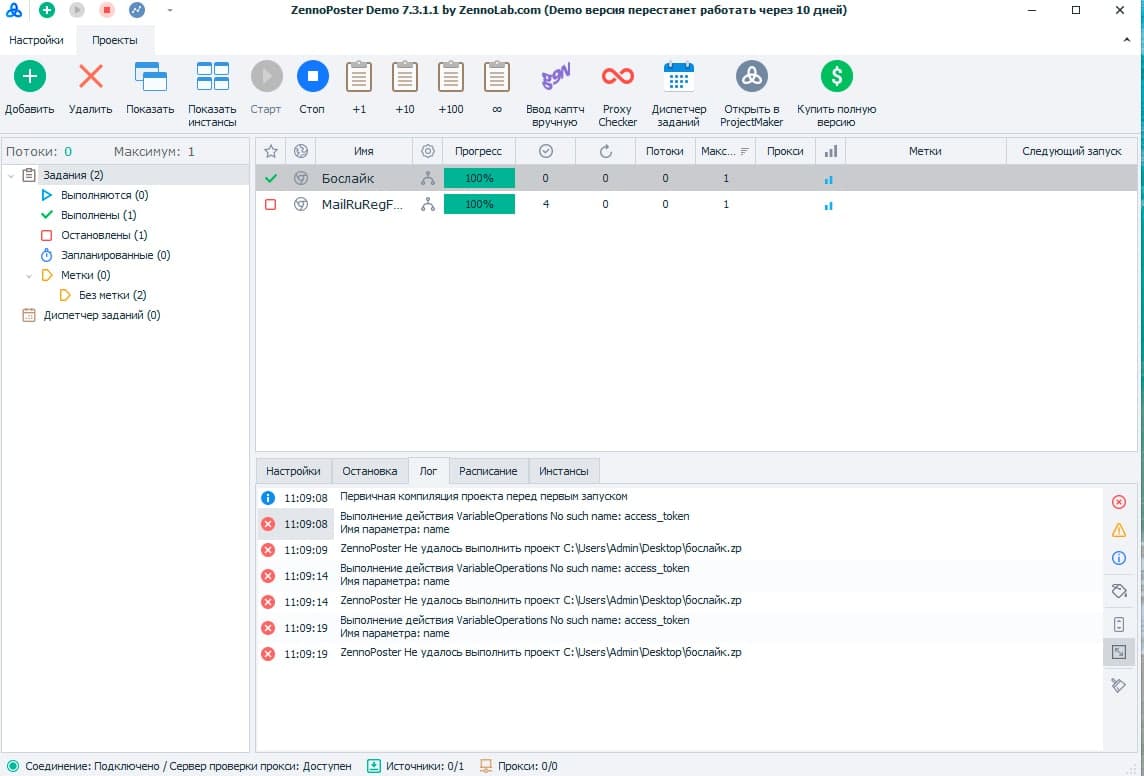Click the Показать windows icon

pos(150,76)
